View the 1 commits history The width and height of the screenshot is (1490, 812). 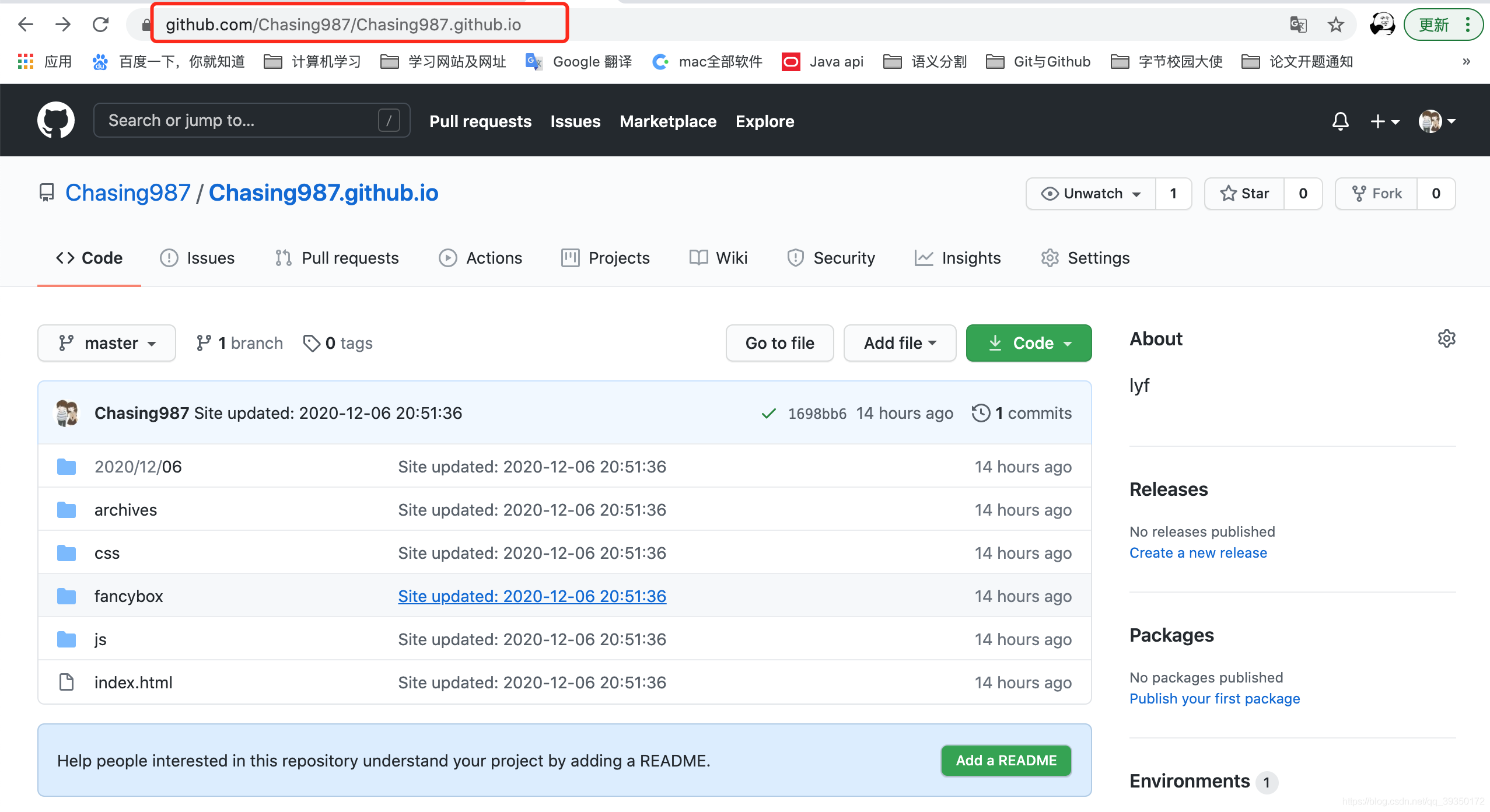(x=1022, y=413)
